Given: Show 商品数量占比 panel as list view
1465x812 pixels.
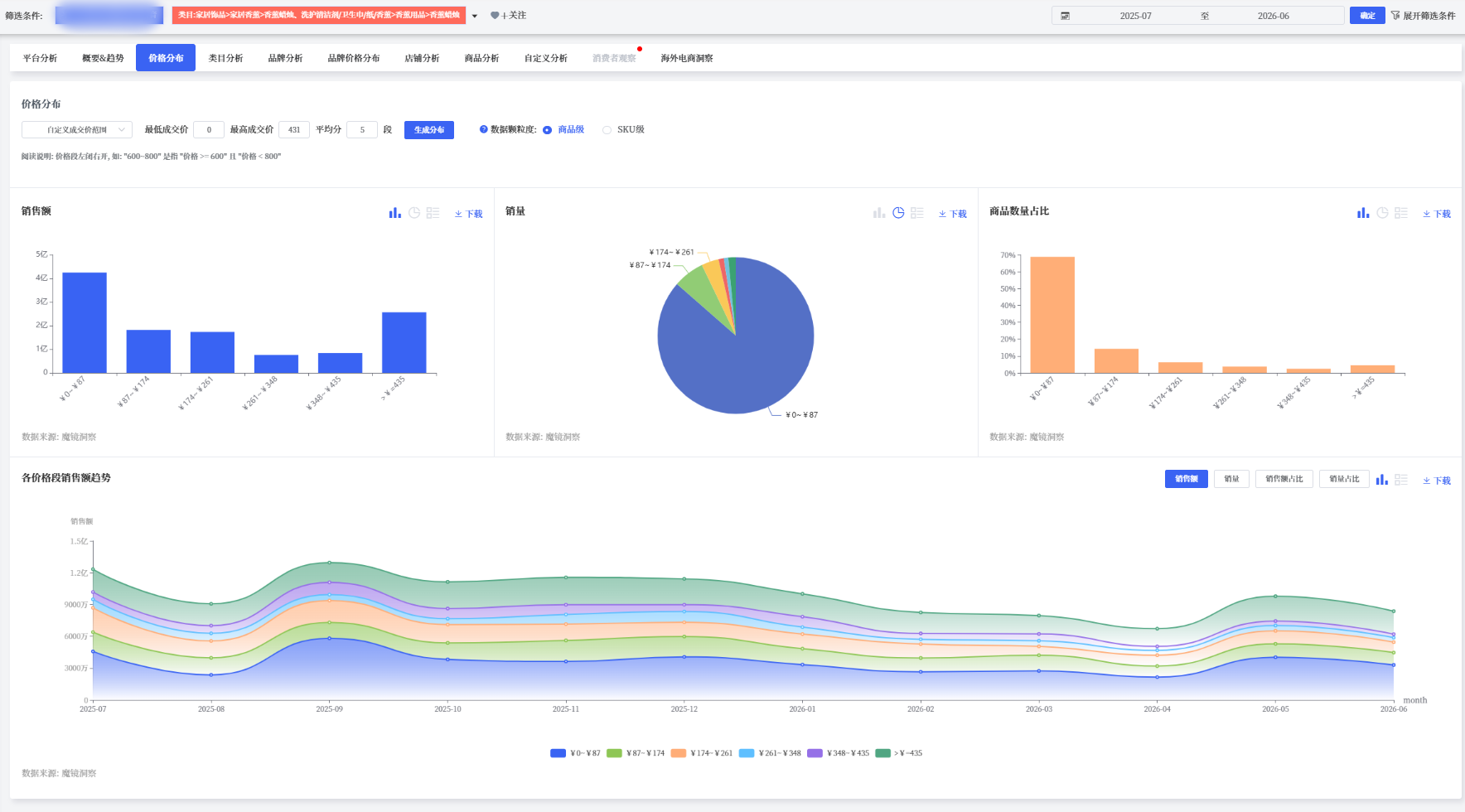Looking at the screenshot, I should pyautogui.click(x=1400, y=213).
